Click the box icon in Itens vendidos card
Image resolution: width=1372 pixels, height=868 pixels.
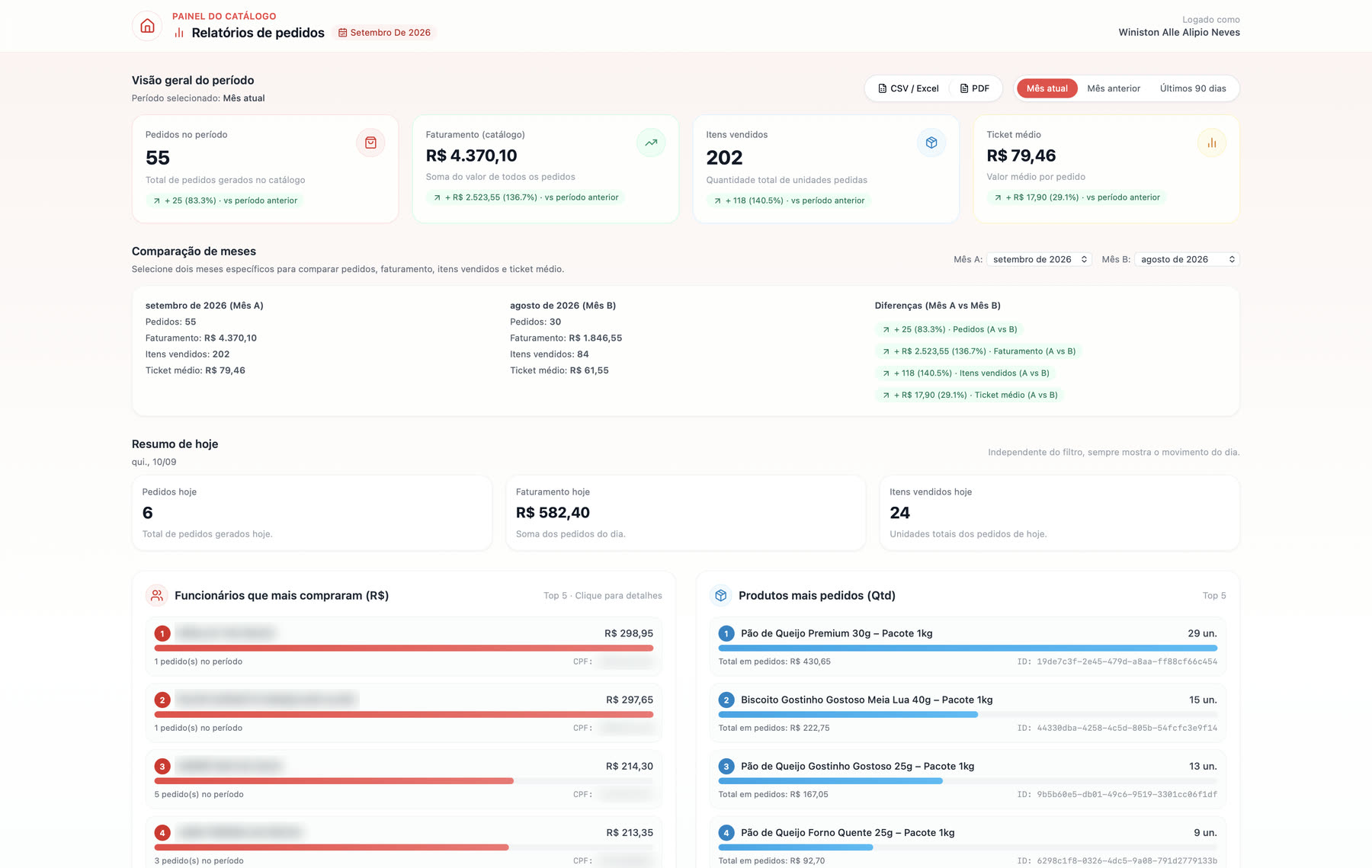[x=931, y=143]
